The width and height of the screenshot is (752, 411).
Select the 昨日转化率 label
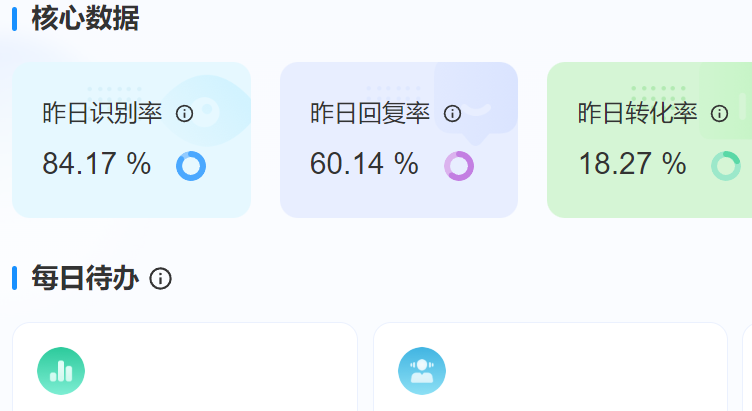coord(638,114)
